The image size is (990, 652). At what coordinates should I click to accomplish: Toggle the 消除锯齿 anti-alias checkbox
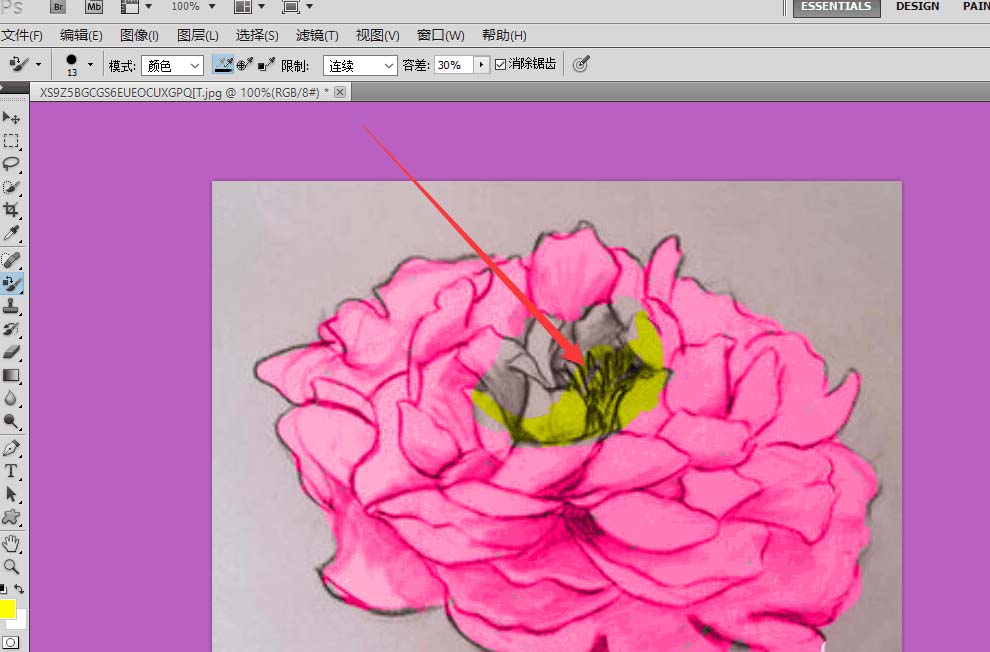500,64
